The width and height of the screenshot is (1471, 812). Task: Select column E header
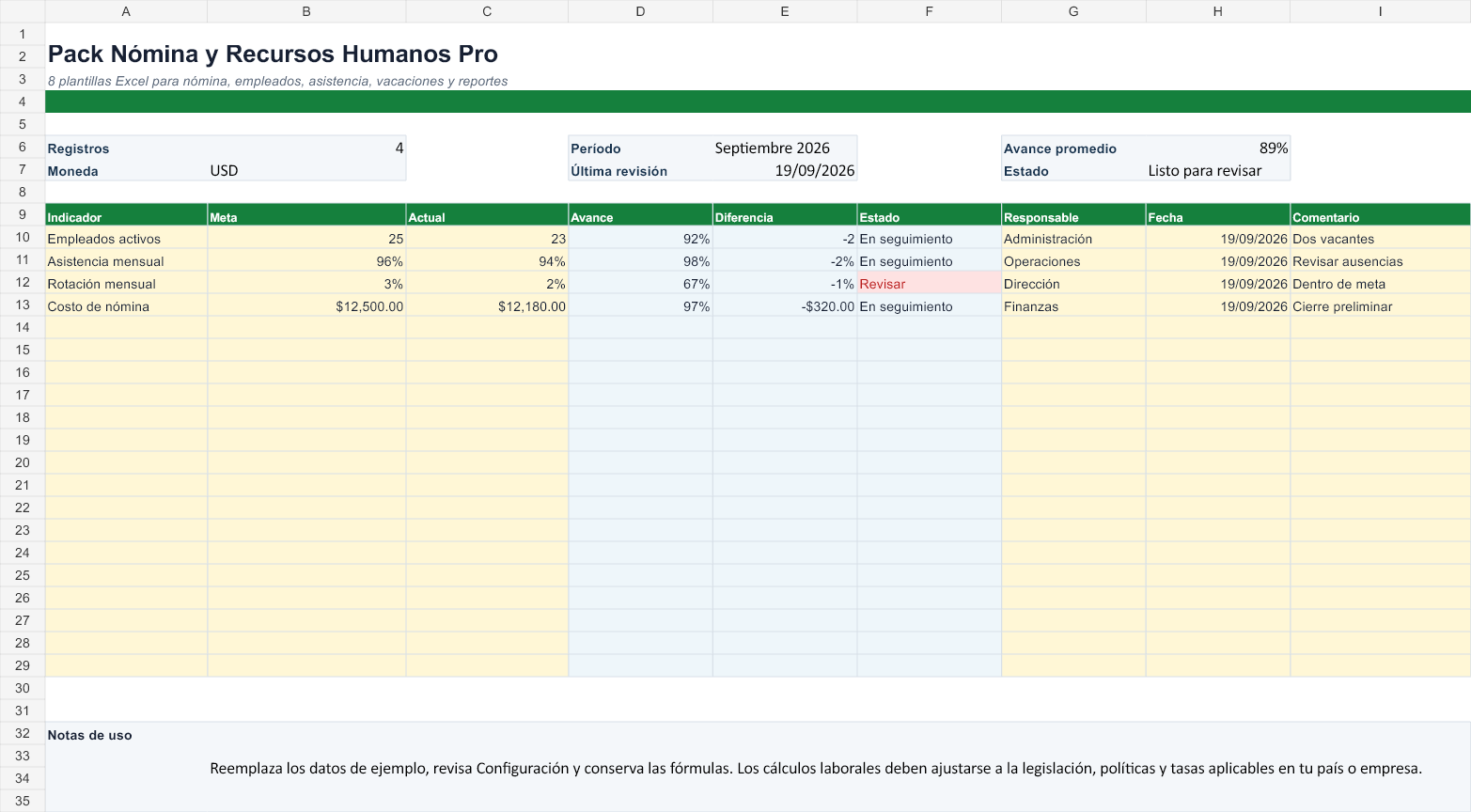pos(785,11)
